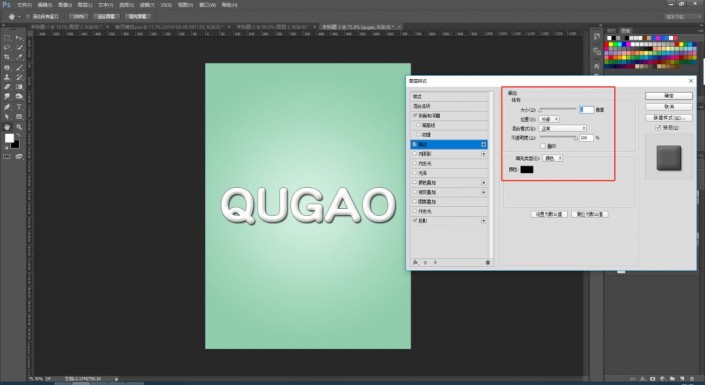Select the Eyedropper tool
The height and width of the screenshot is (385, 705).
pyautogui.click(x=19, y=57)
